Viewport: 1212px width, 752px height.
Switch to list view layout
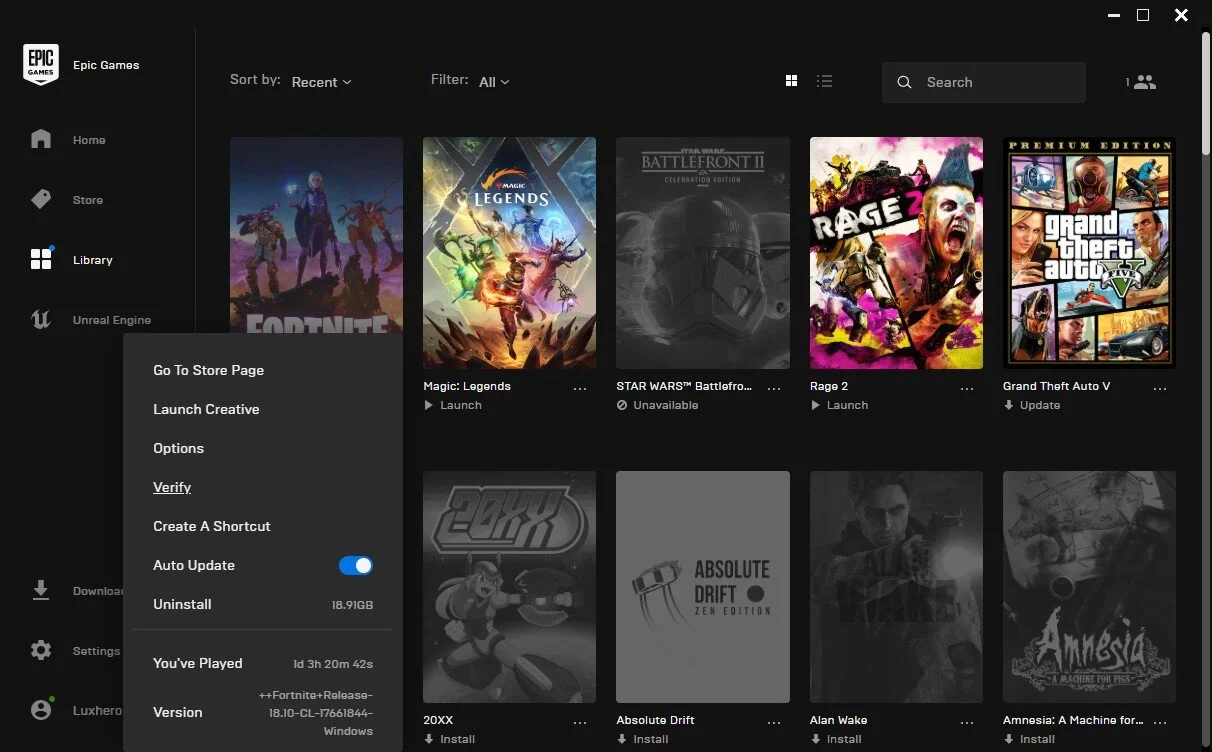(824, 81)
